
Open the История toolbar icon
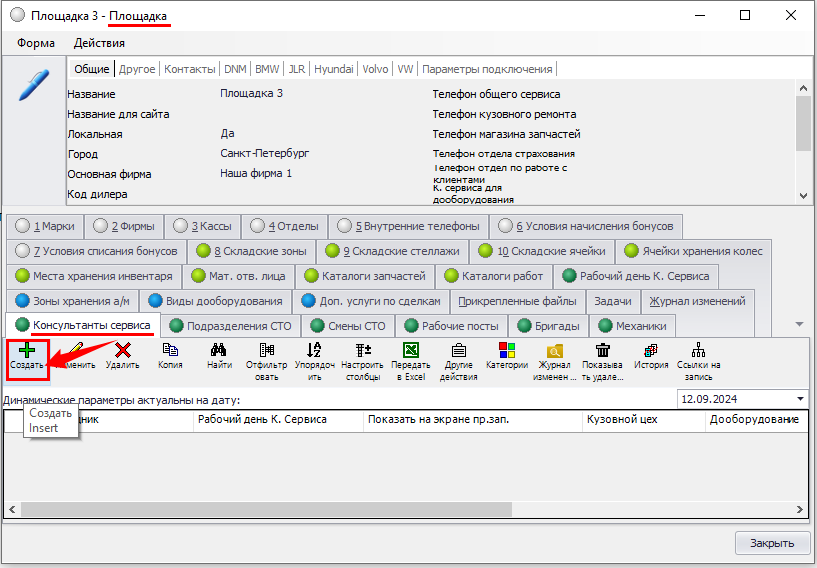(x=651, y=350)
